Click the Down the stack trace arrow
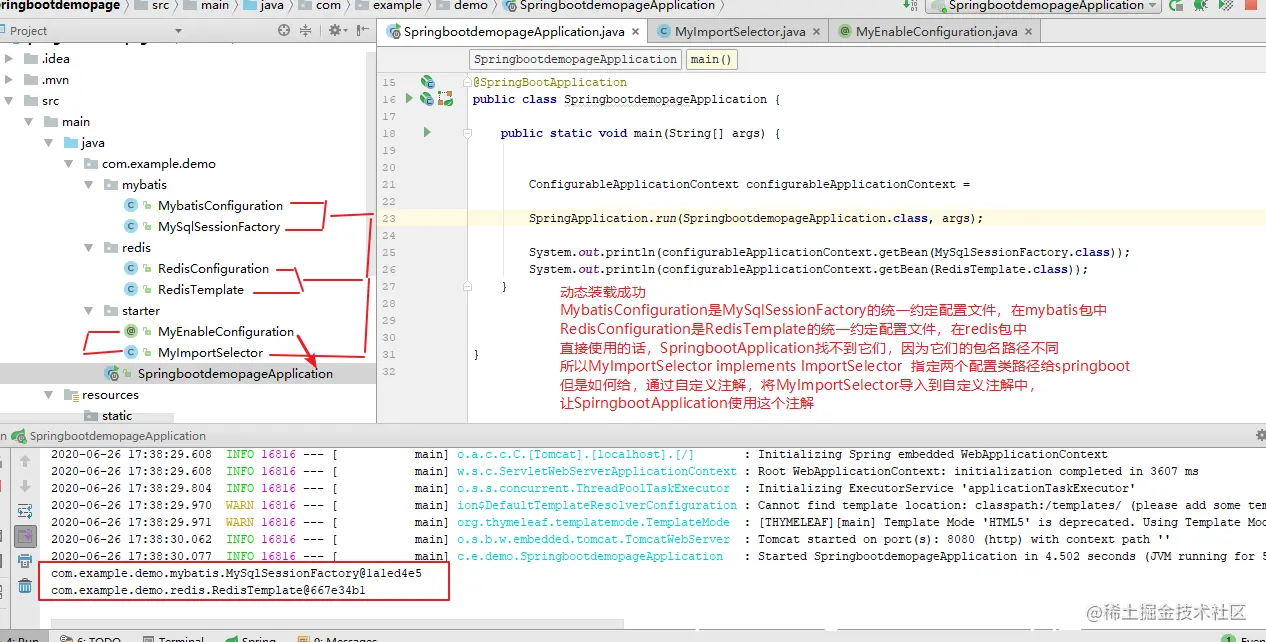The height and width of the screenshot is (642, 1266). coord(25,486)
